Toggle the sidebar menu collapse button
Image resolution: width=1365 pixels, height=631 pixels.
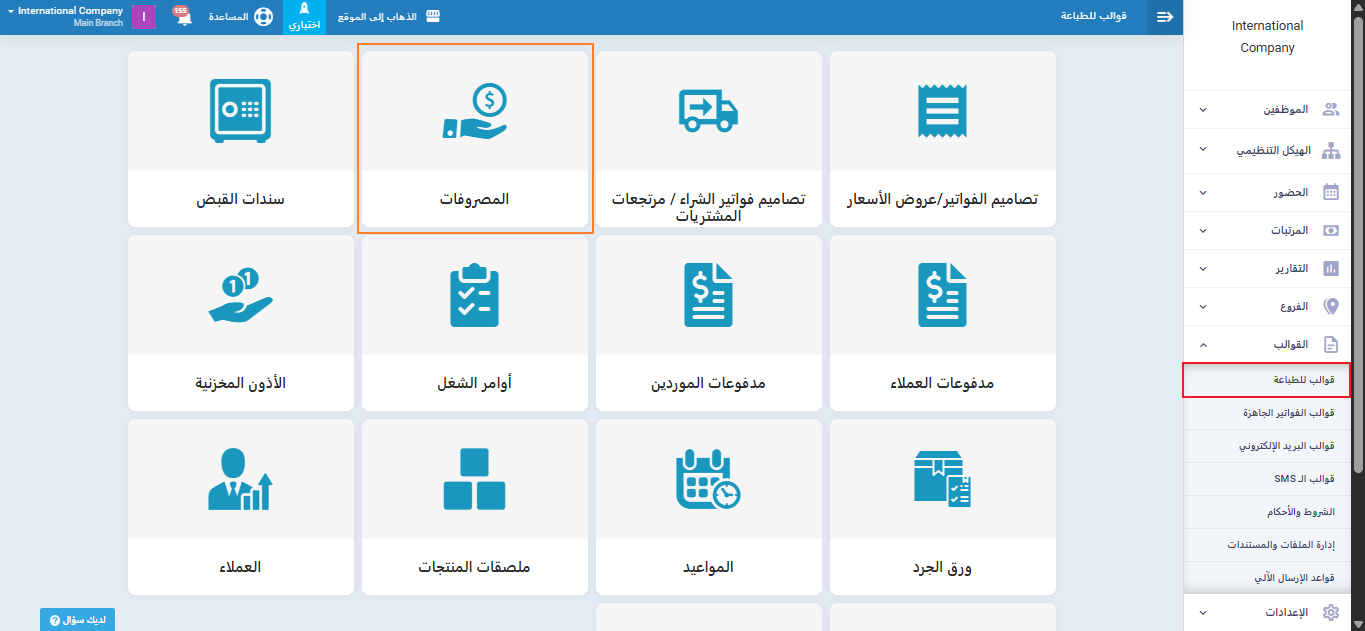click(1164, 17)
